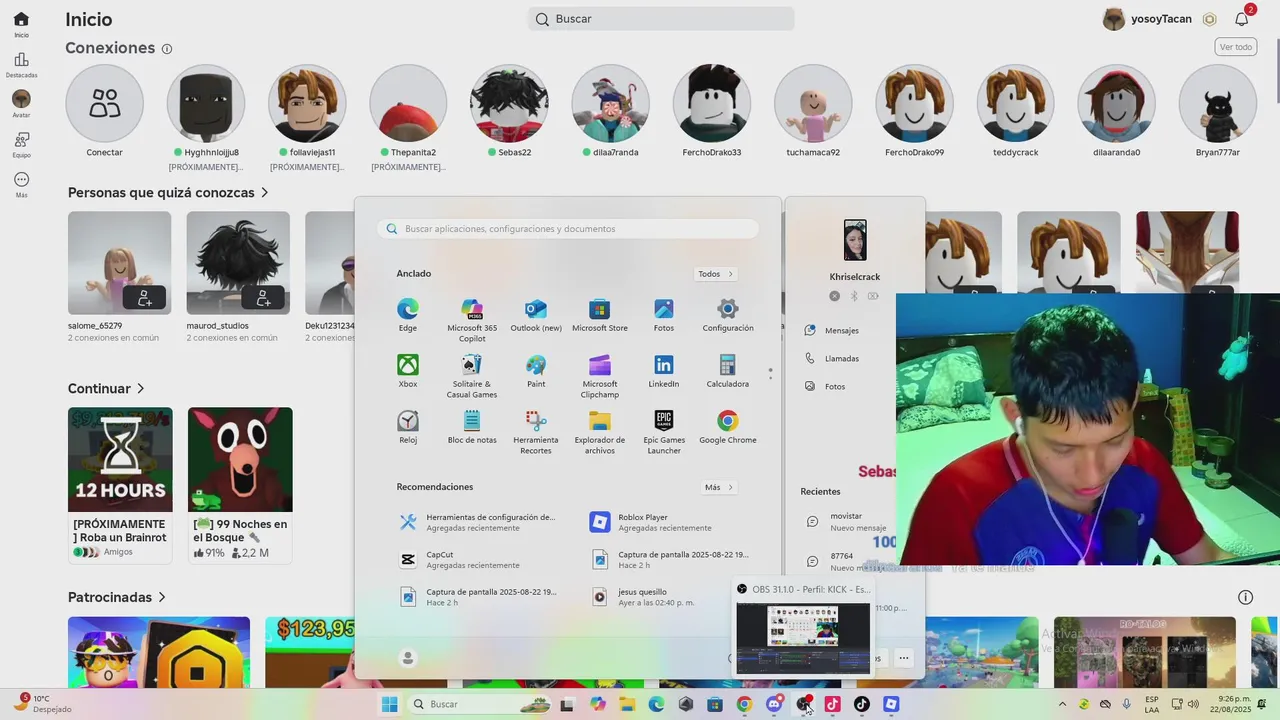Image resolution: width=1280 pixels, height=720 pixels.
Task: Click Windows Start button on taskbar
Action: (389, 704)
